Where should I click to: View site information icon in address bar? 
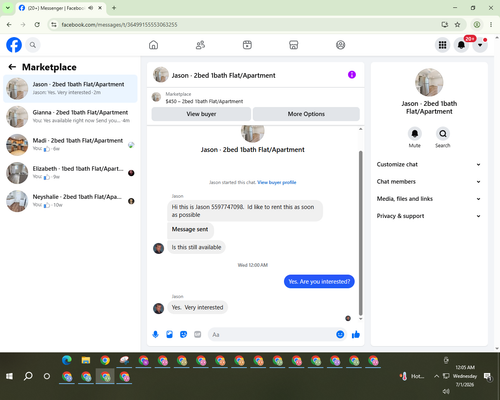[54, 25]
